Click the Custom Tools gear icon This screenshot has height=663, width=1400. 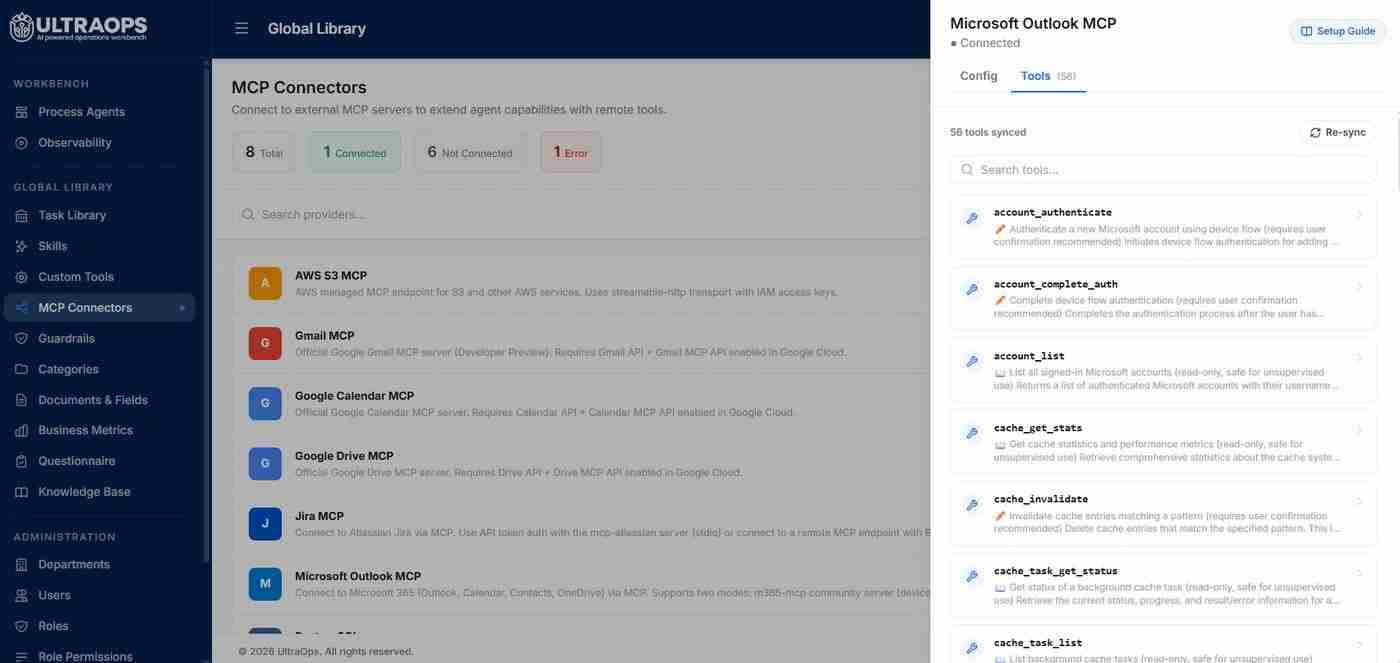(21, 277)
